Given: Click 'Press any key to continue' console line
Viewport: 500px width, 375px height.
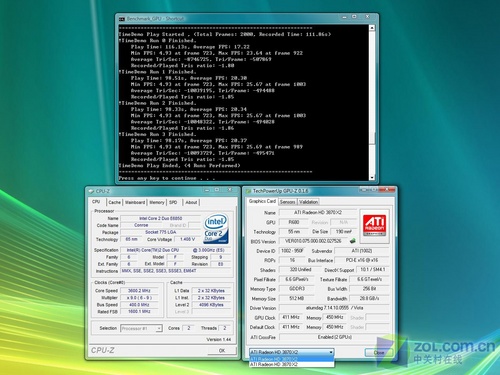Looking at the screenshot, I should [x=167, y=178].
